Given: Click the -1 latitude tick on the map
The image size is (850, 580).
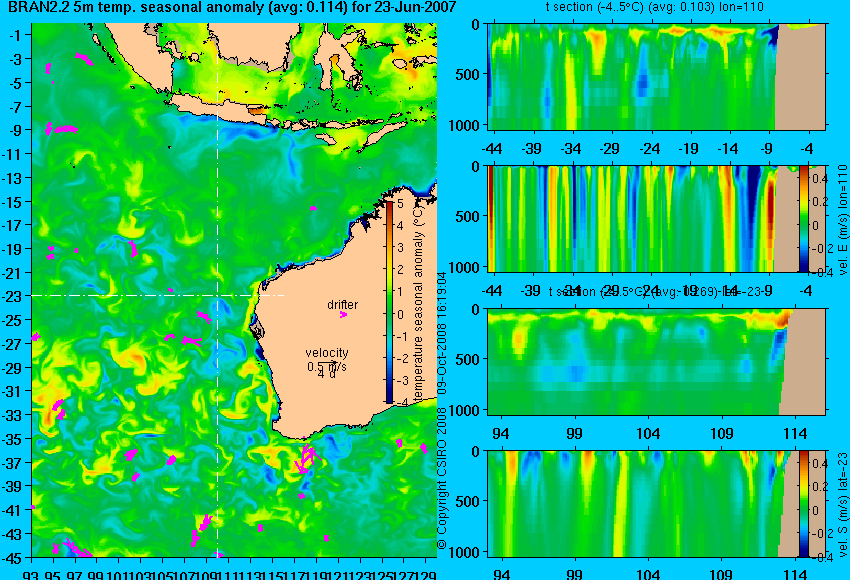Looking at the screenshot, I should (18, 35).
